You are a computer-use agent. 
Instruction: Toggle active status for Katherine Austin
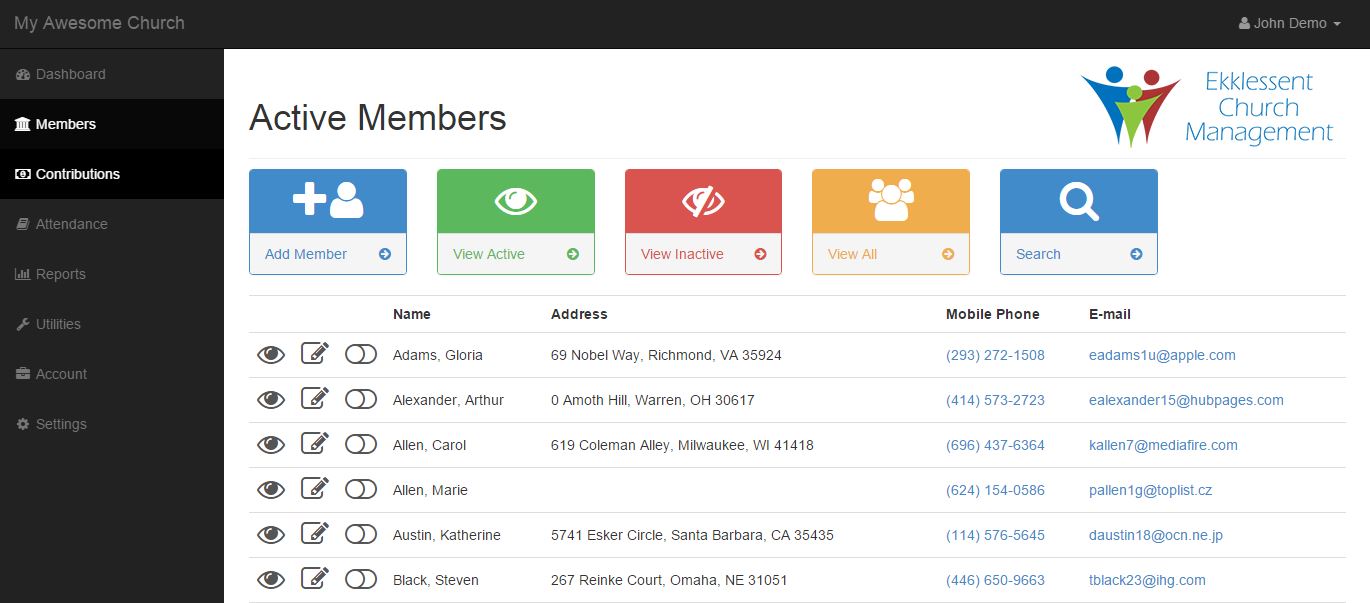point(361,535)
